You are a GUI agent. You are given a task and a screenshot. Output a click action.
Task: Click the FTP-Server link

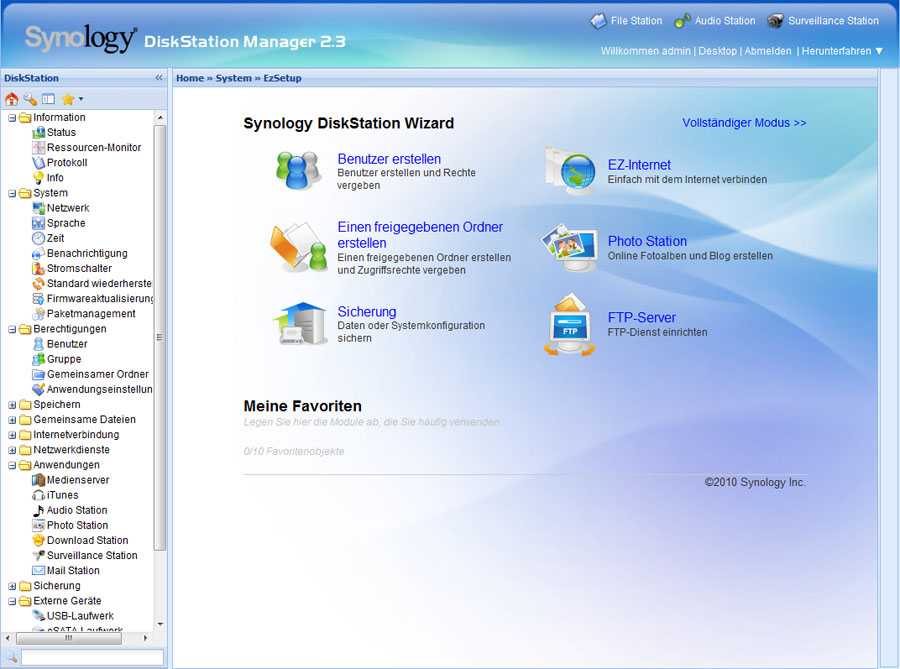[641, 317]
